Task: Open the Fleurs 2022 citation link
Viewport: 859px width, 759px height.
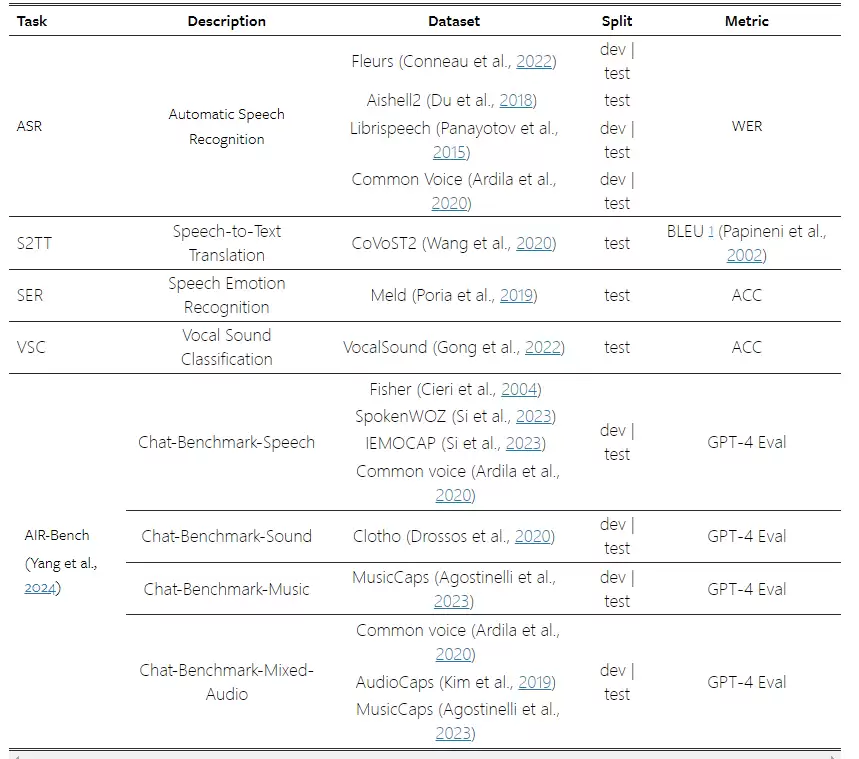Action: point(534,61)
